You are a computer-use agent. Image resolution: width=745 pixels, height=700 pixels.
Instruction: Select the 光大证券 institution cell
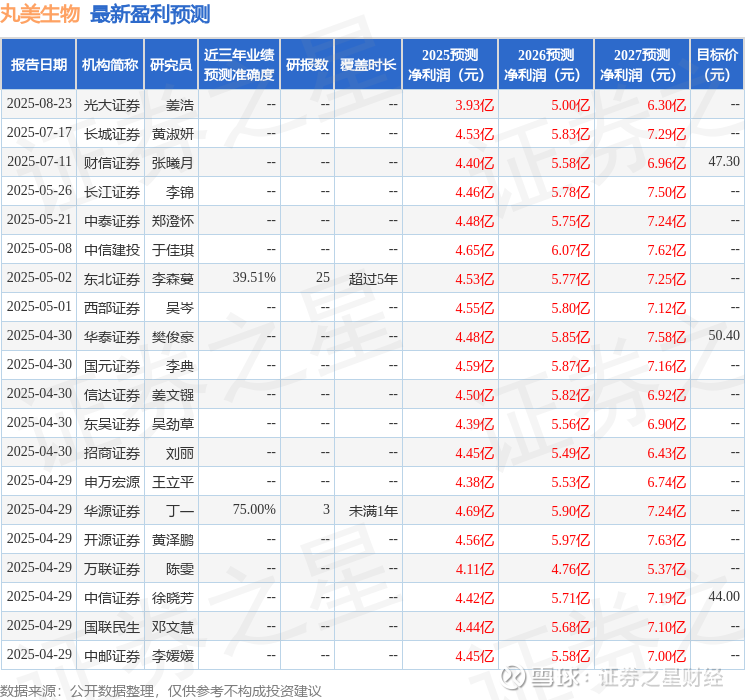click(x=112, y=105)
